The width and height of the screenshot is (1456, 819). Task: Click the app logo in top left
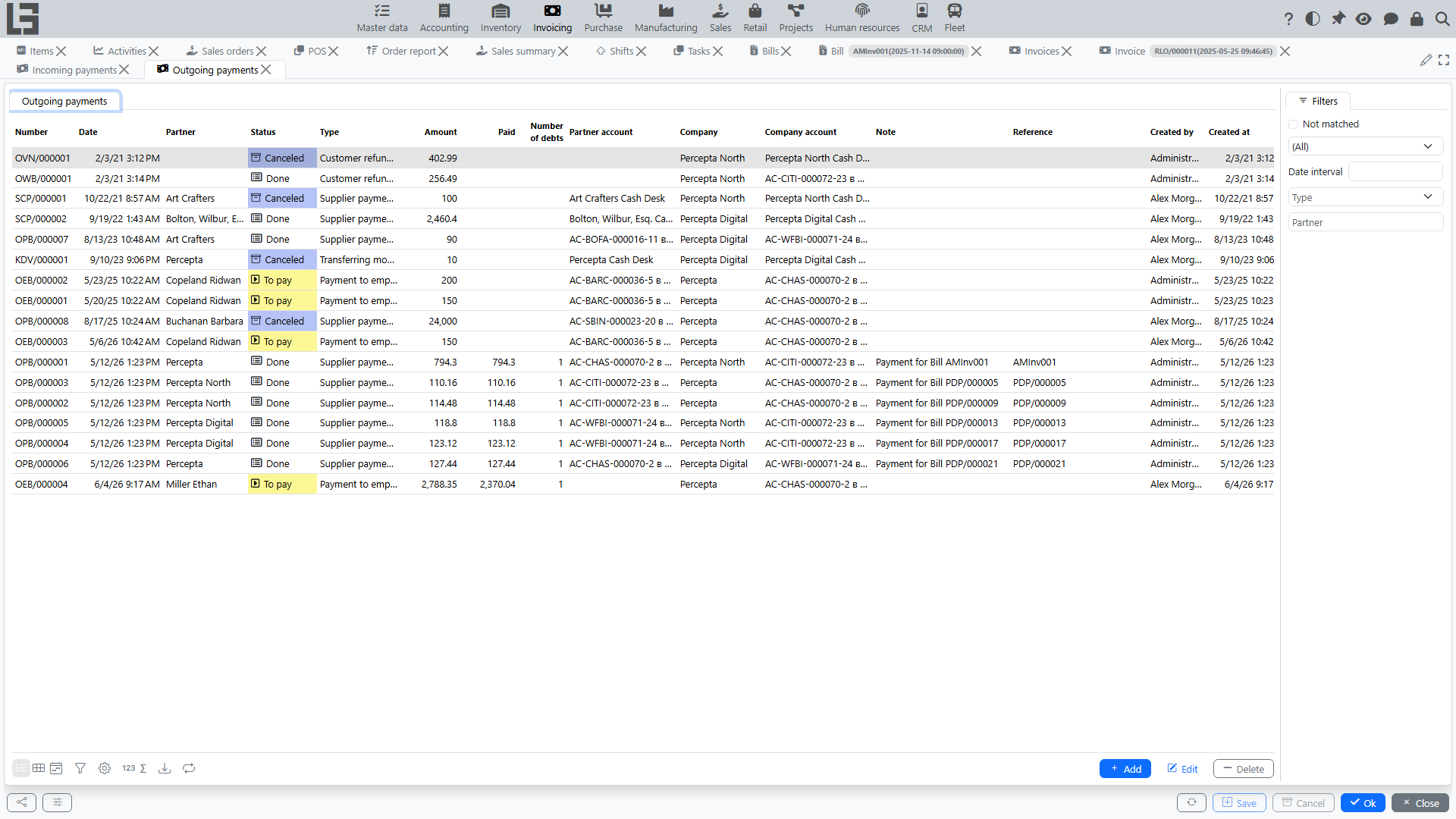(23, 18)
